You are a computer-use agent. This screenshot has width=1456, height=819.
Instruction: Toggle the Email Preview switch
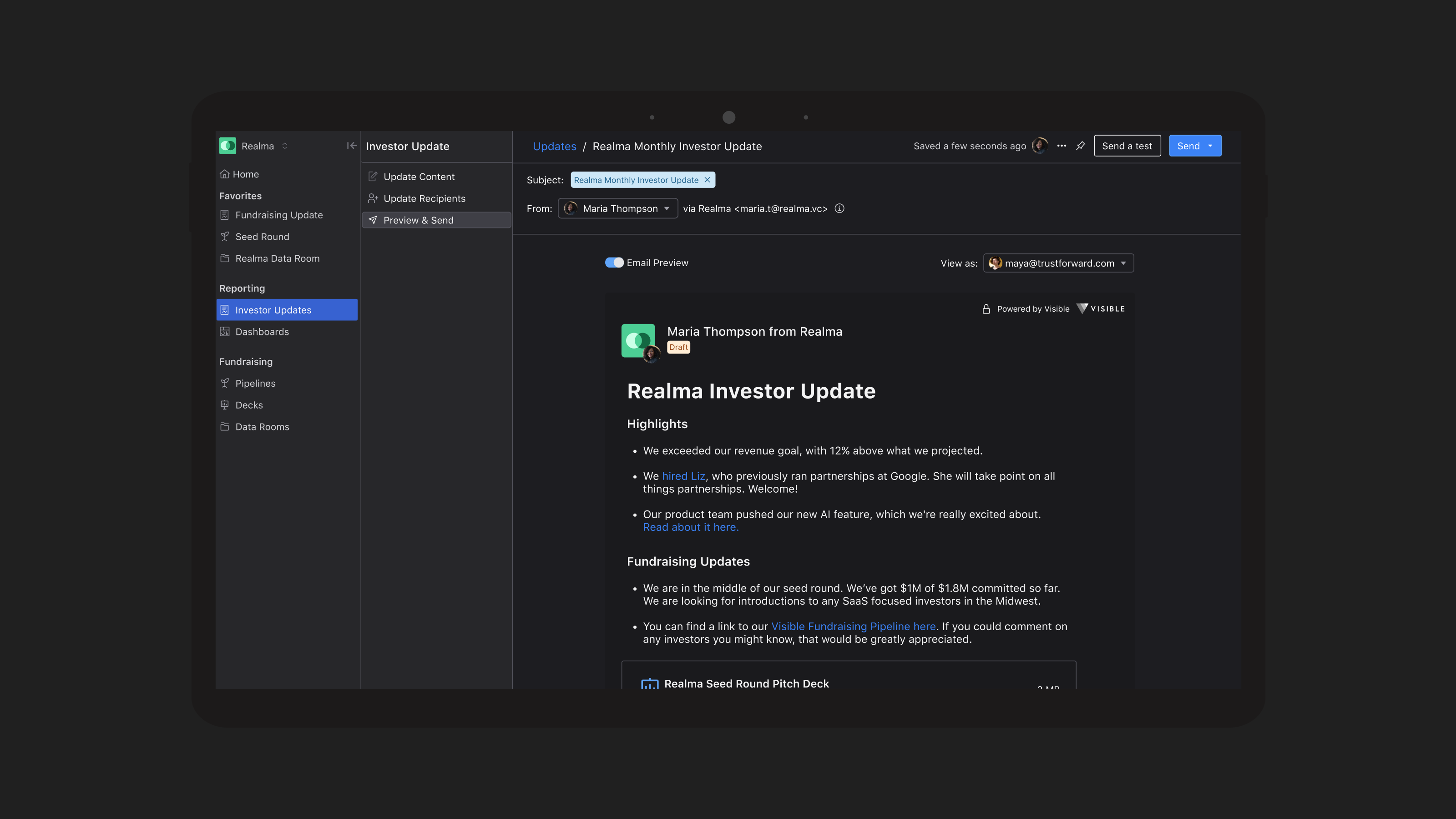tap(614, 263)
